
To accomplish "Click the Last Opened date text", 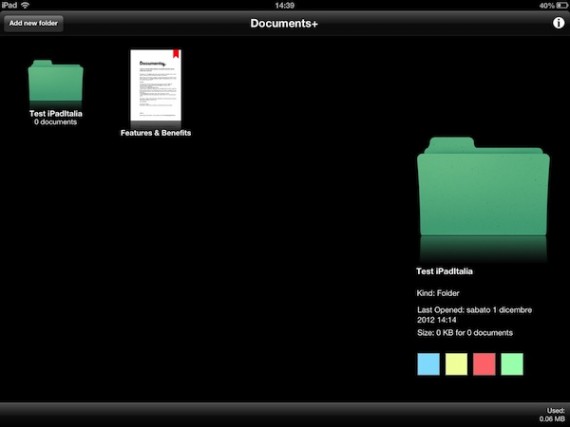I will [x=474, y=315].
